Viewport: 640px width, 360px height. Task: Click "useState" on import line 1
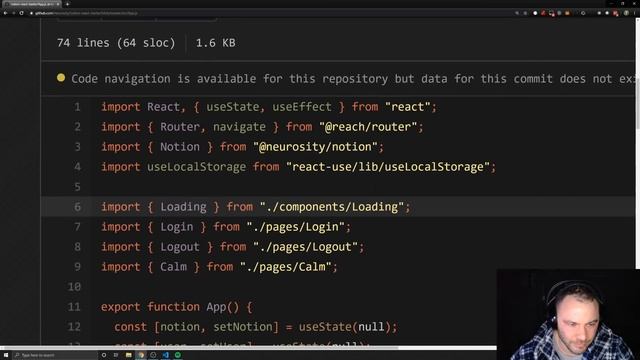pos(233,107)
